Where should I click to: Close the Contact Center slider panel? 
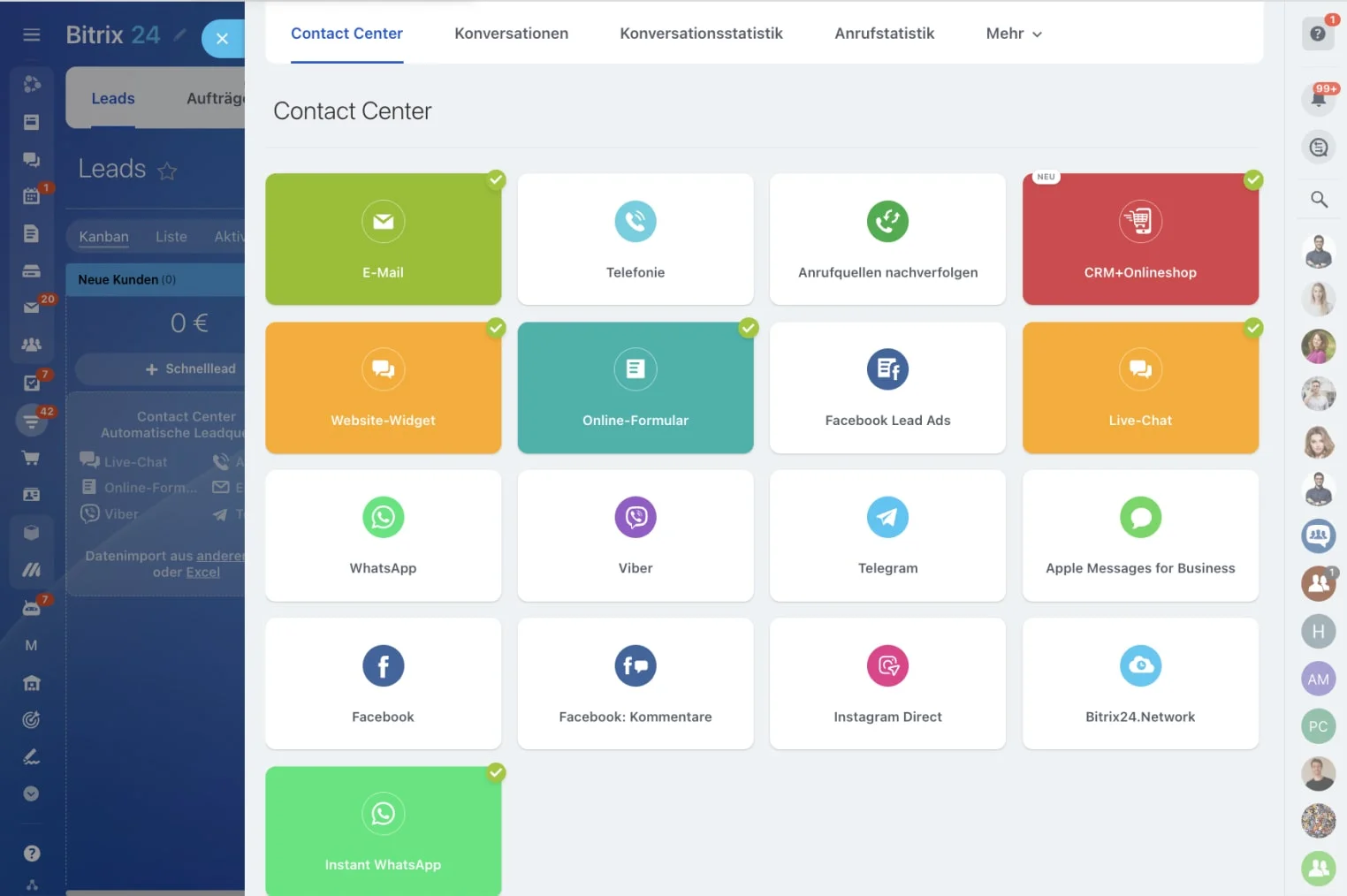click(222, 39)
